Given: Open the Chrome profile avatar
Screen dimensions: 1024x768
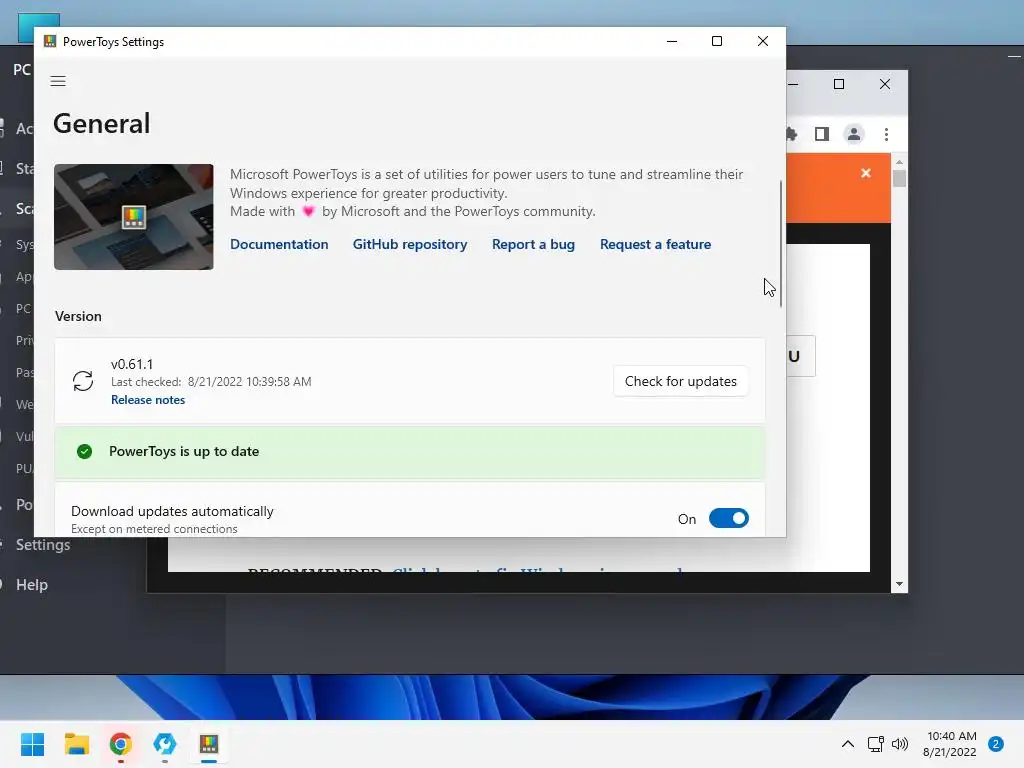Looking at the screenshot, I should [x=854, y=134].
